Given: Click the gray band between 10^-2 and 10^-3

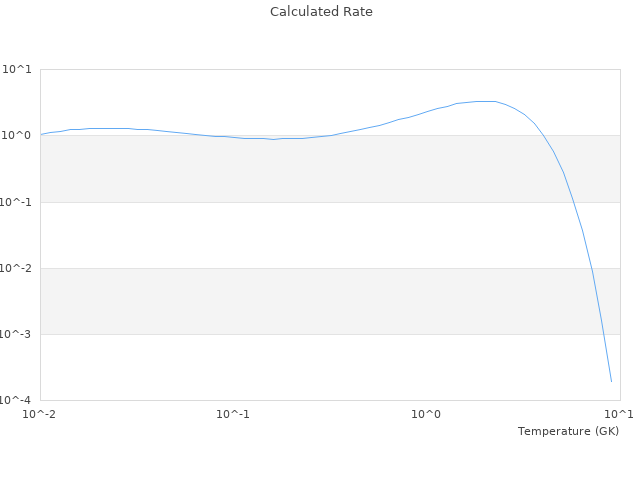Looking at the screenshot, I should click(300, 301).
